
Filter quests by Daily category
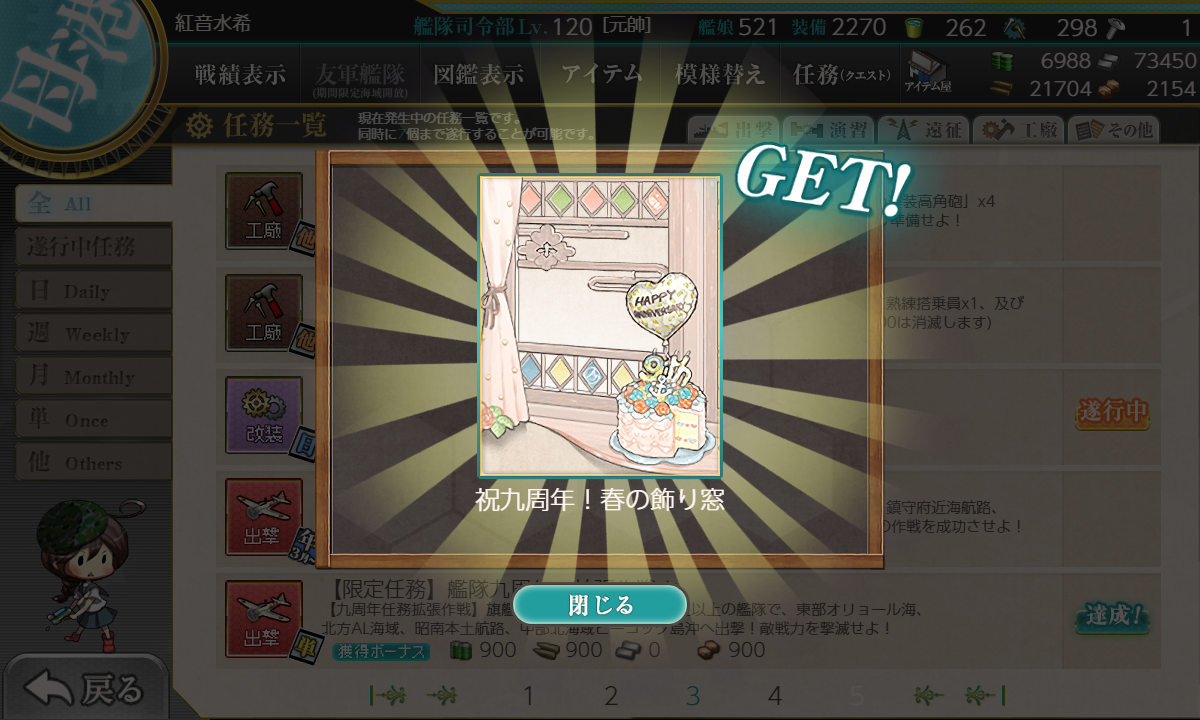click(x=93, y=291)
